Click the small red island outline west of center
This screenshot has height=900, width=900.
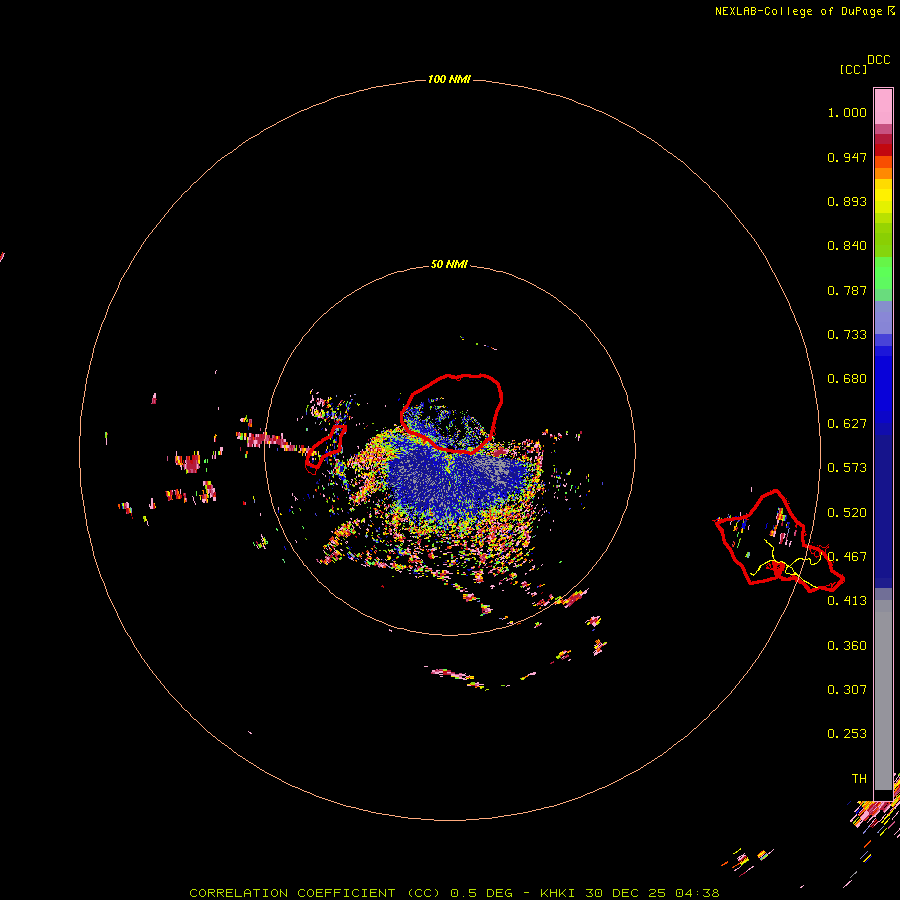(x=325, y=449)
